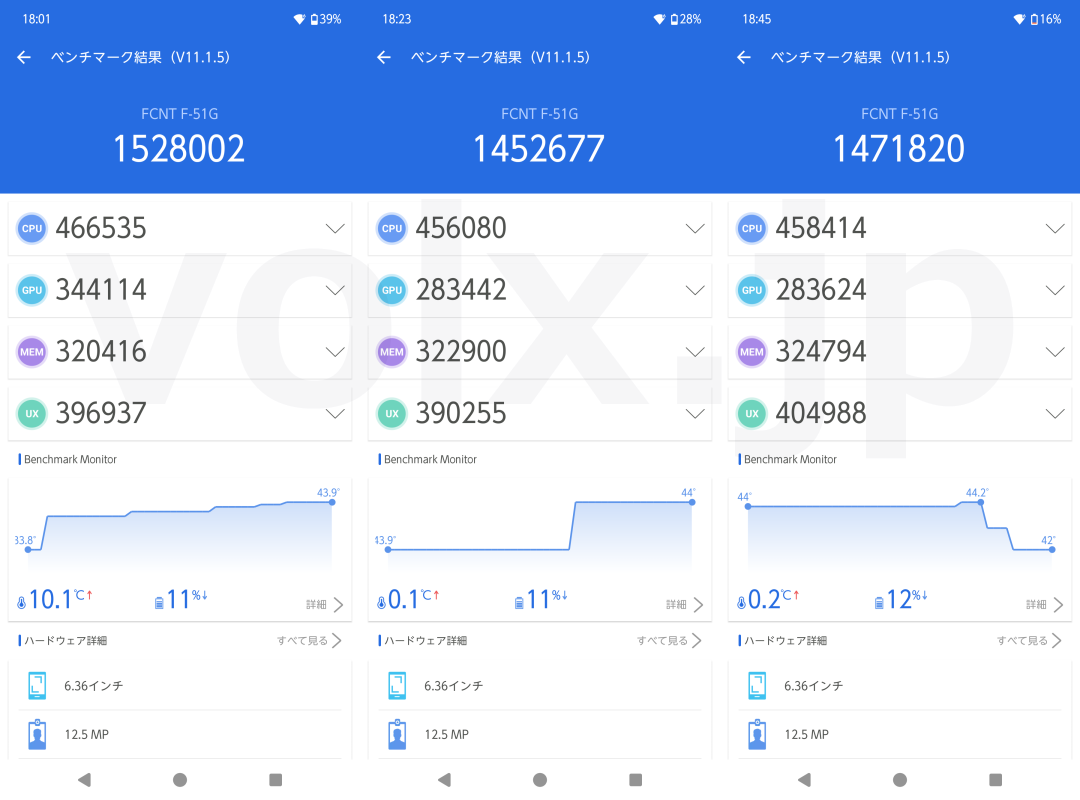Select the total score 1528002
Screen dimensions: 1080x800
click(x=179, y=149)
